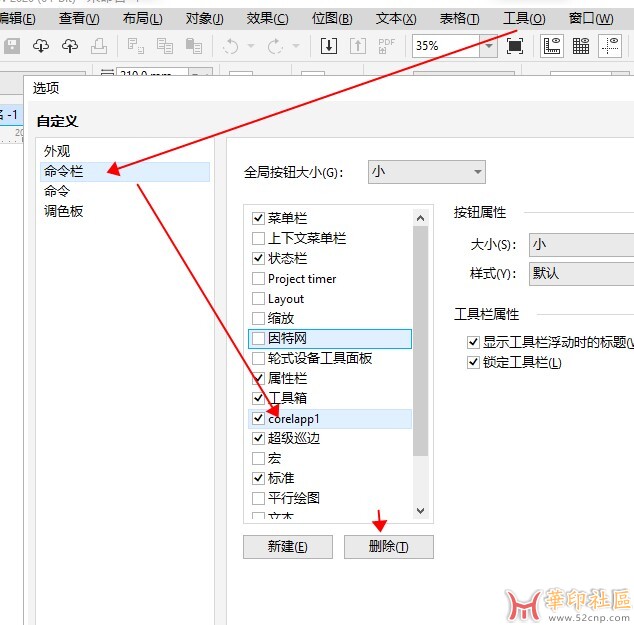Click the Redo arrow icon

[x=275, y=46]
